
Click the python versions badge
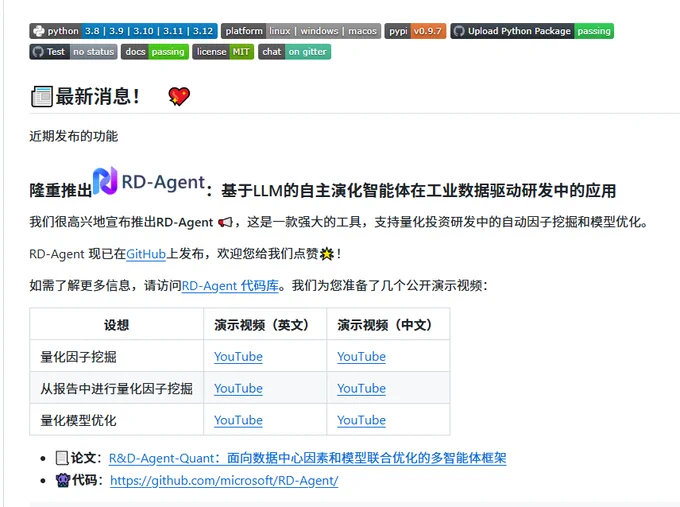[x=124, y=31]
